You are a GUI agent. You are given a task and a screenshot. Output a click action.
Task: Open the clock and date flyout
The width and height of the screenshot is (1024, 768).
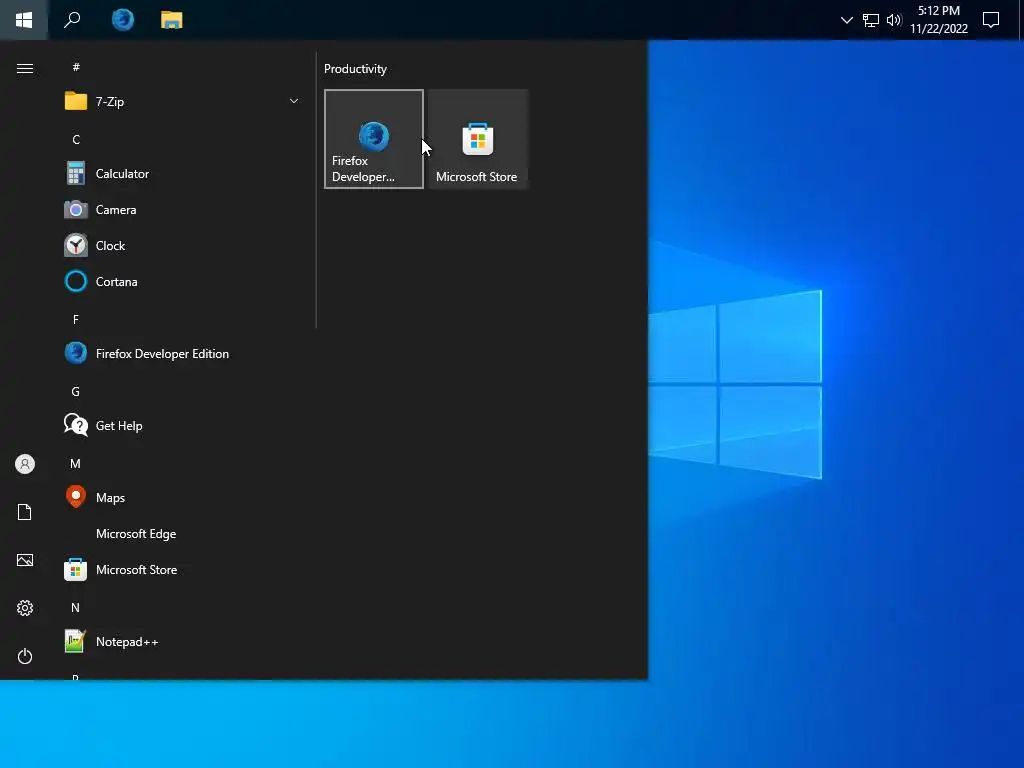pyautogui.click(x=938, y=20)
